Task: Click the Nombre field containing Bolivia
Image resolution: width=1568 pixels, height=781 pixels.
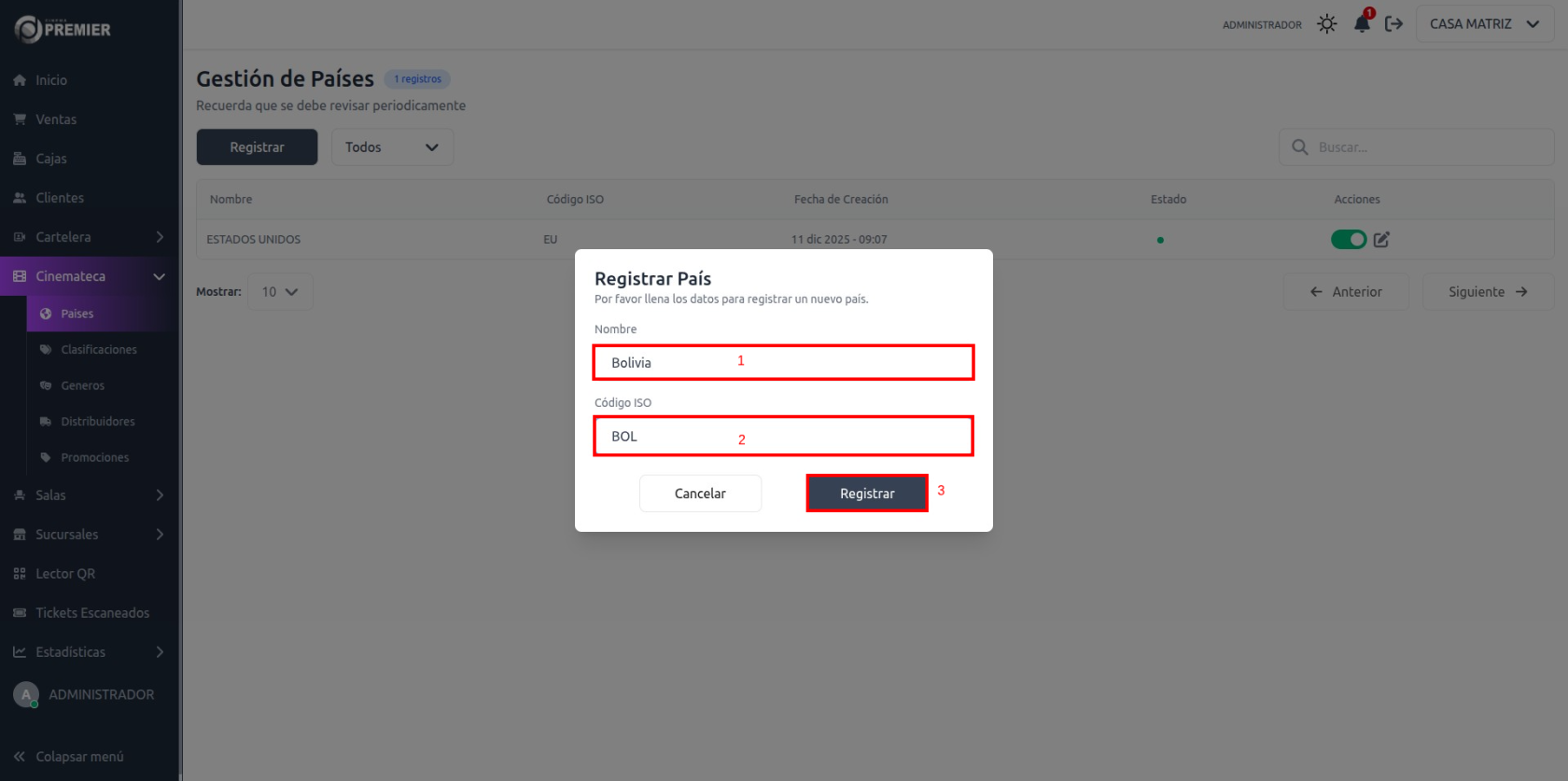Action: point(783,363)
